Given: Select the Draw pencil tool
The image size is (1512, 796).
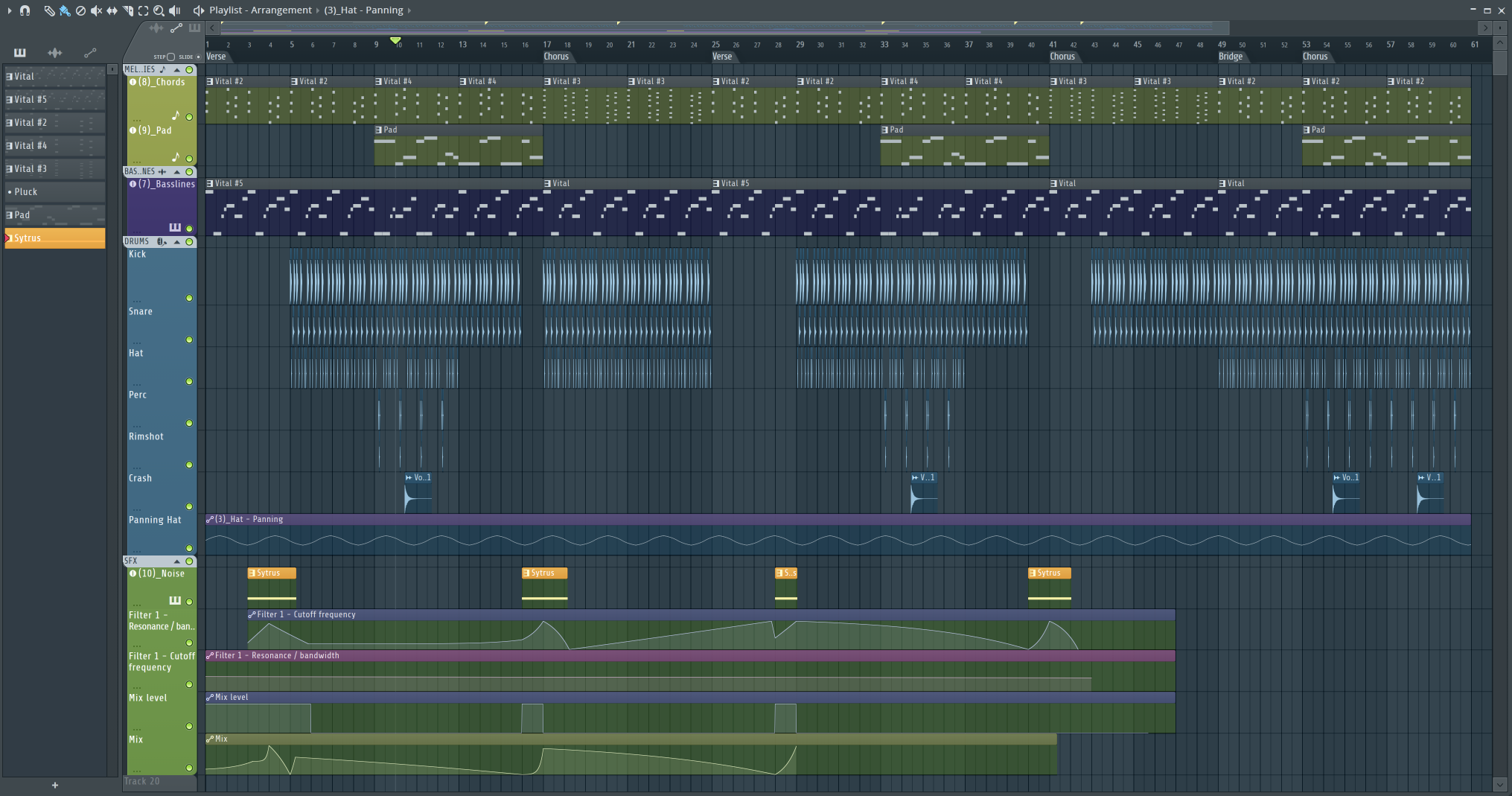Looking at the screenshot, I should tap(49, 10).
